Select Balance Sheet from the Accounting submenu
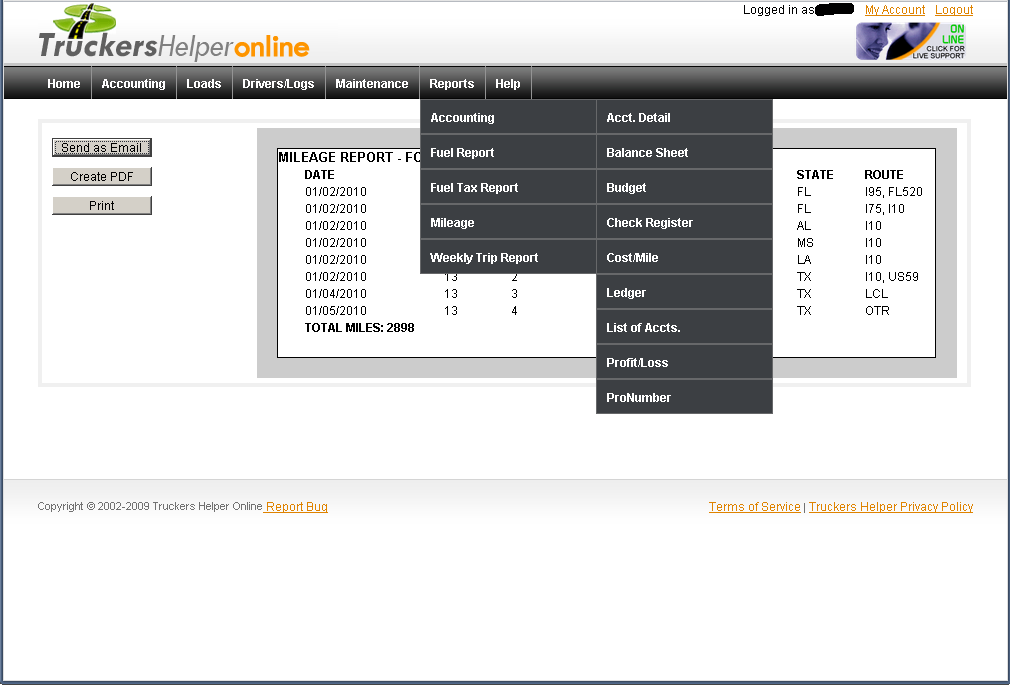This screenshot has width=1010, height=685. pos(647,153)
